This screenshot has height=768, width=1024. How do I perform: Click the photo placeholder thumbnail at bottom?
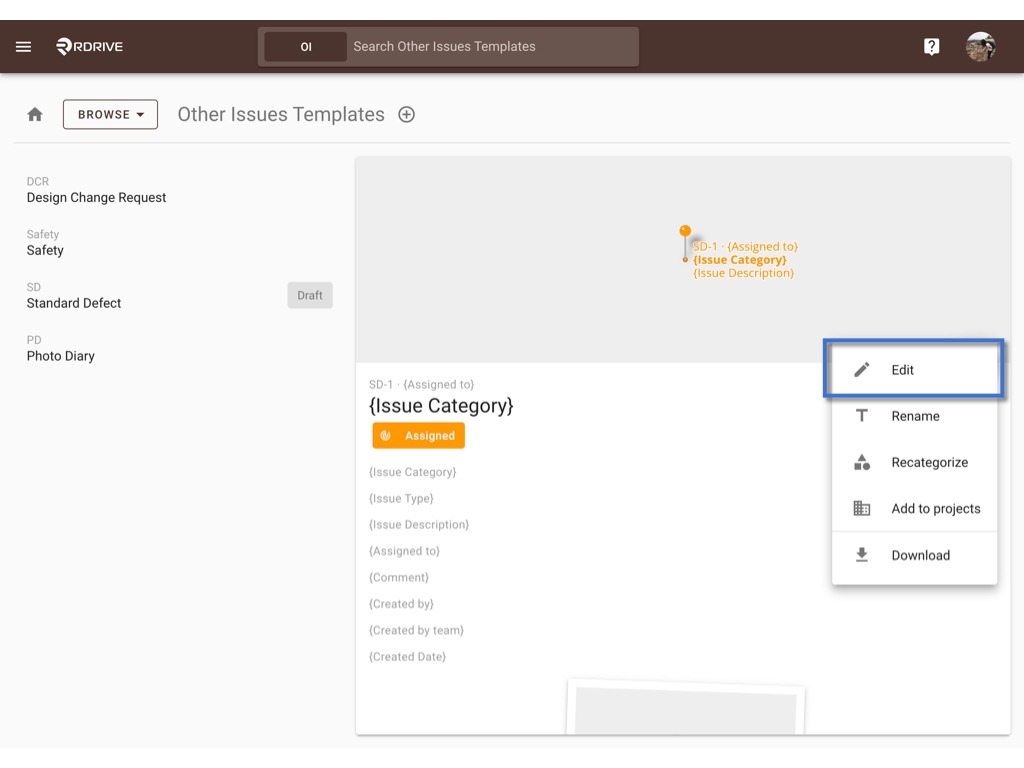(x=685, y=707)
